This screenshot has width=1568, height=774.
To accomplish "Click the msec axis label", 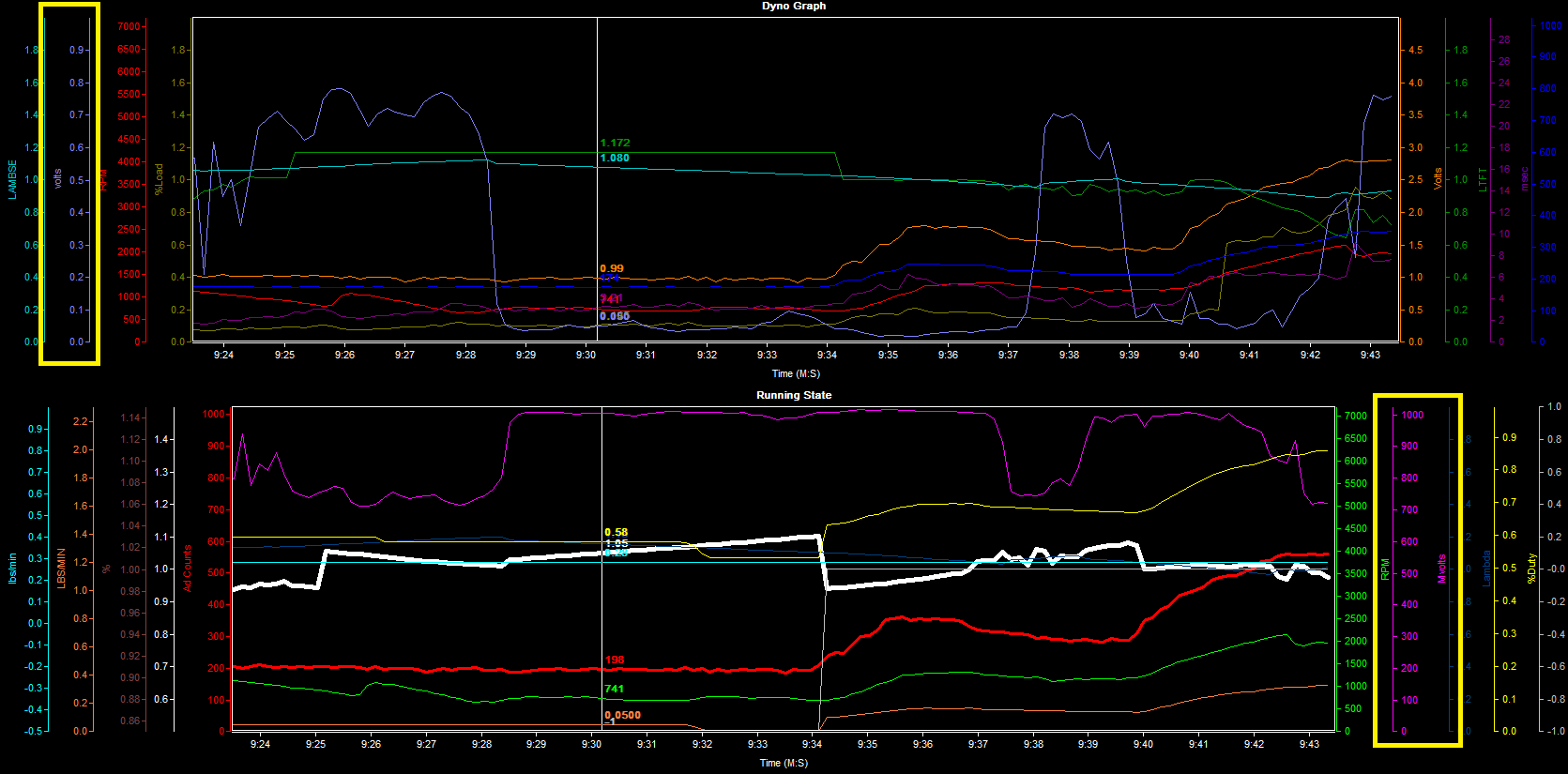I will [x=1524, y=178].
